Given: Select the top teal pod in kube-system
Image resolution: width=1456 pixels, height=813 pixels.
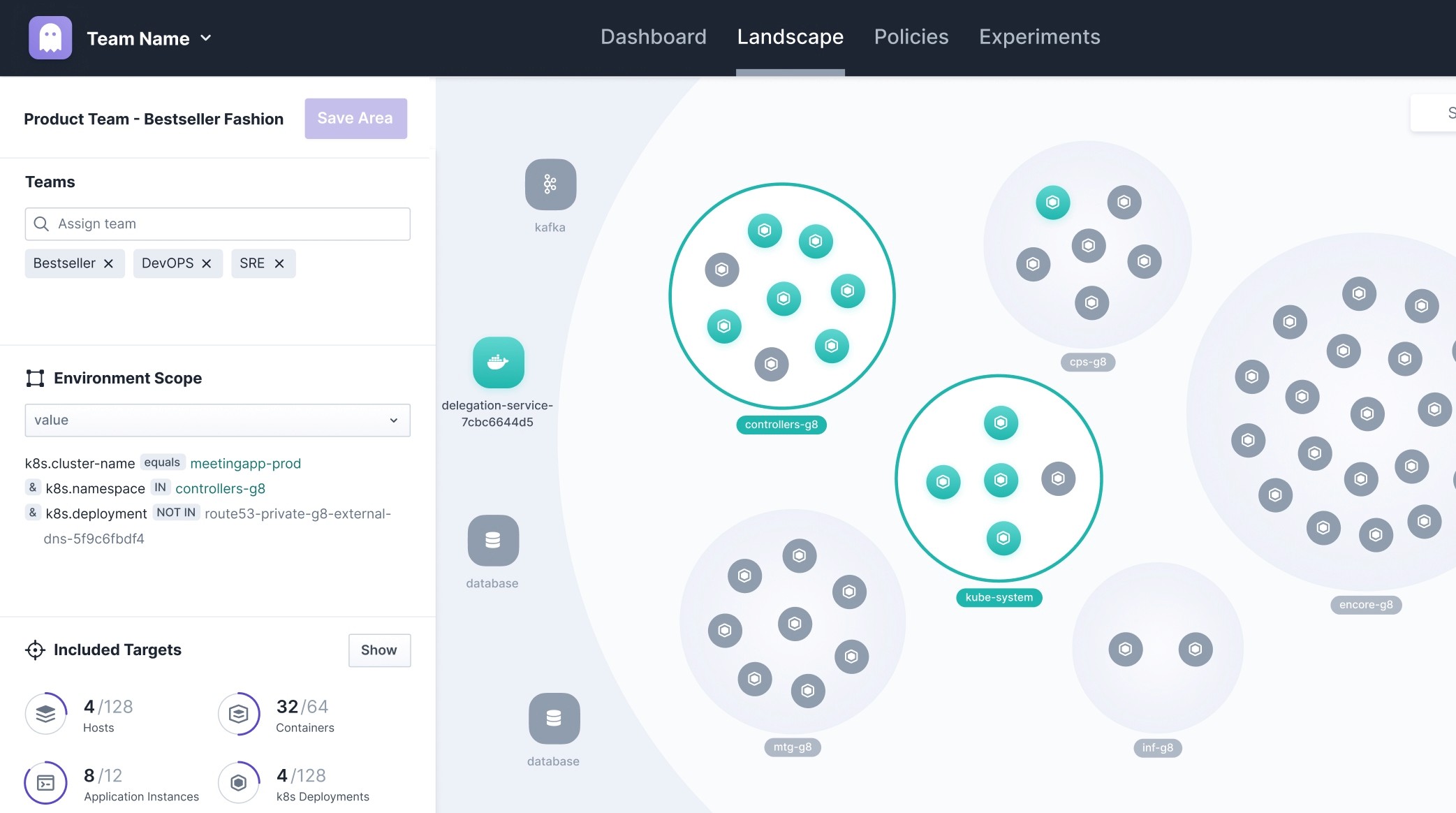Looking at the screenshot, I should point(1001,423).
